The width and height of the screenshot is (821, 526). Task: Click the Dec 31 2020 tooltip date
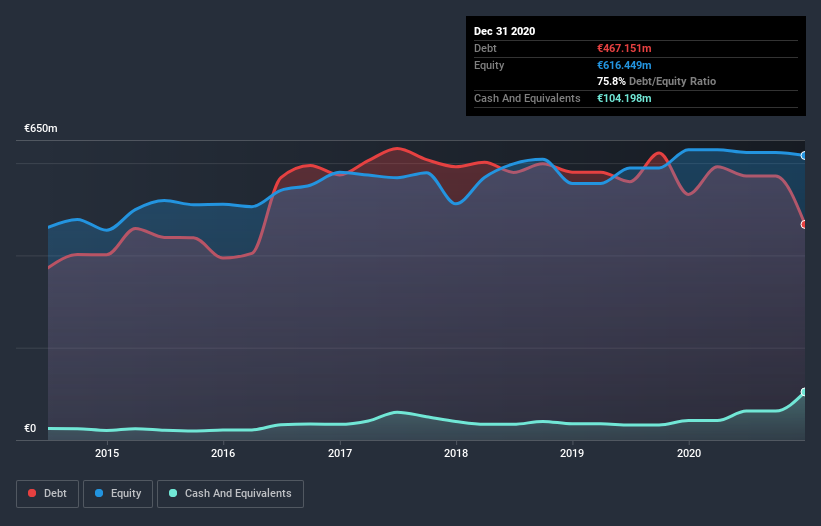click(x=504, y=31)
